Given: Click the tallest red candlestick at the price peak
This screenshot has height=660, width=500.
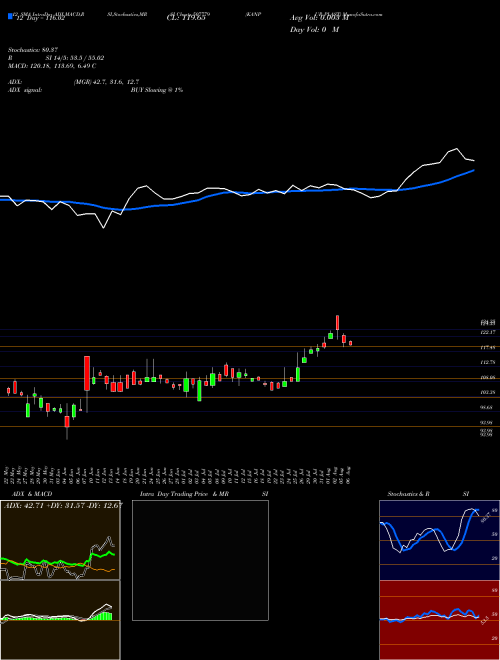Looking at the screenshot, I should pyautogui.click(x=338, y=323).
